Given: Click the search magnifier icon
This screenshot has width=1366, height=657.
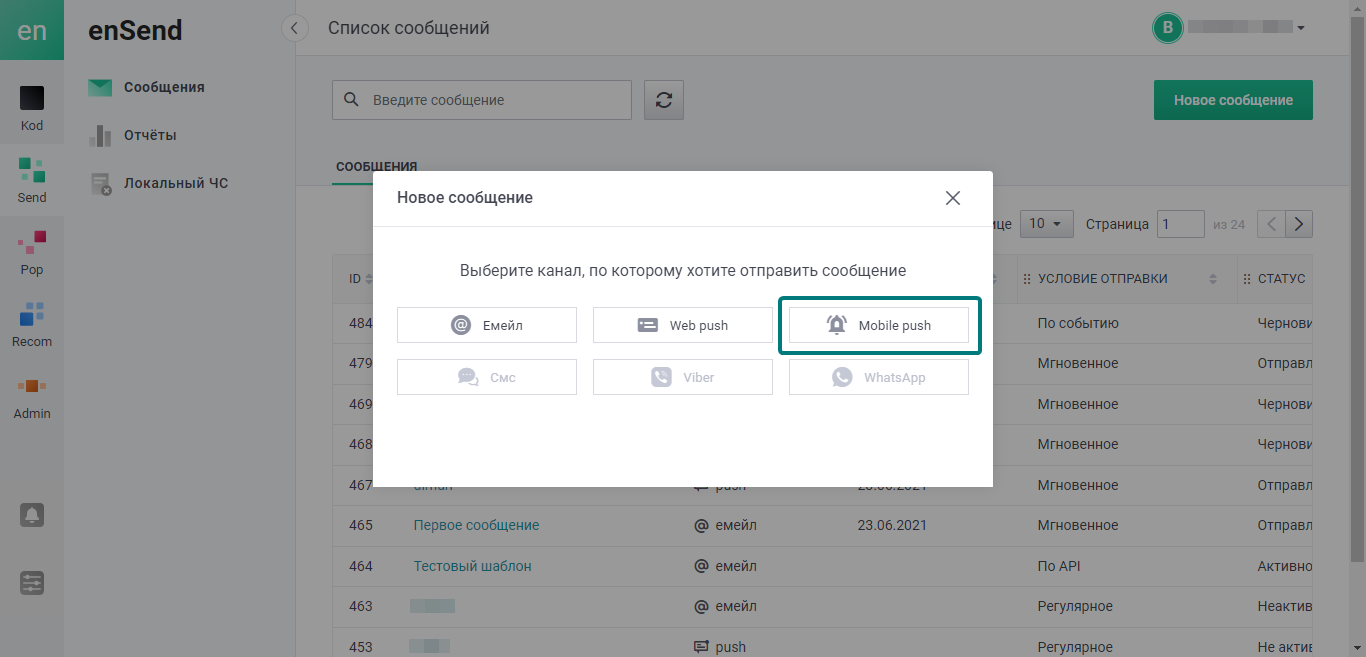Looking at the screenshot, I should click(351, 100).
